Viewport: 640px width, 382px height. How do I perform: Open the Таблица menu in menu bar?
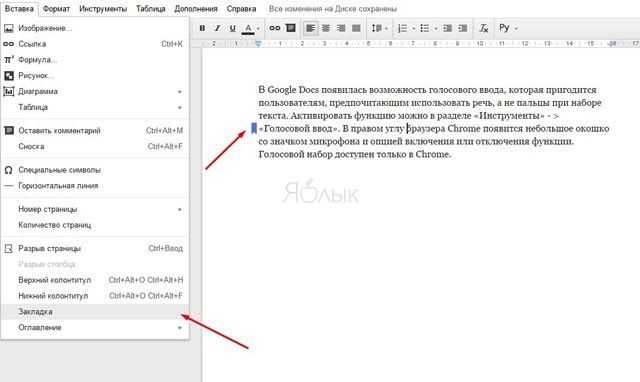[x=151, y=9]
